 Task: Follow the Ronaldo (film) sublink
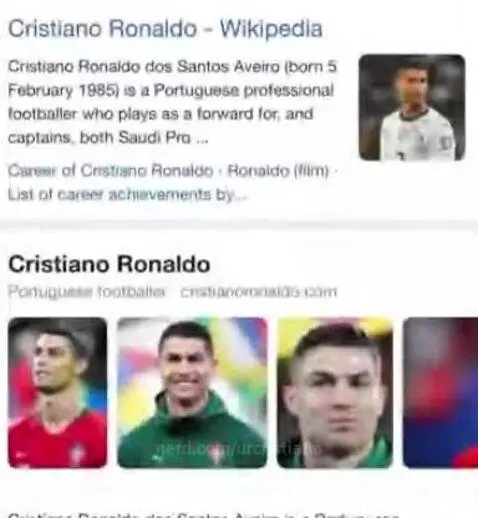[278, 171]
